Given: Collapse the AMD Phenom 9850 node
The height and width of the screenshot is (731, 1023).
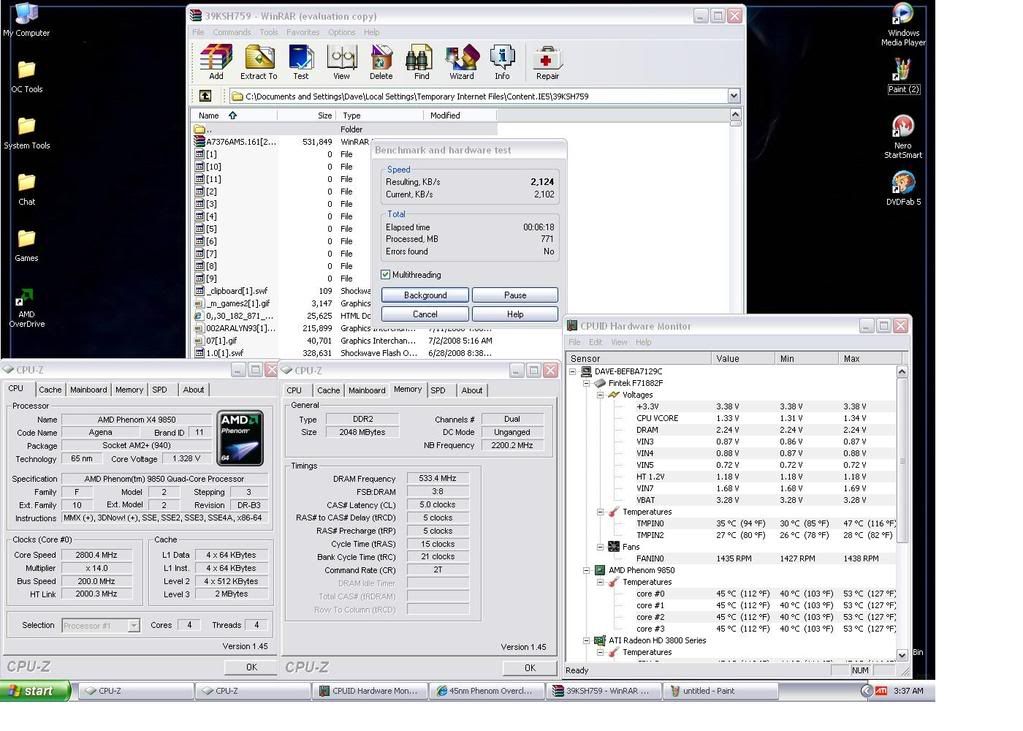Looking at the screenshot, I should coord(587,570).
